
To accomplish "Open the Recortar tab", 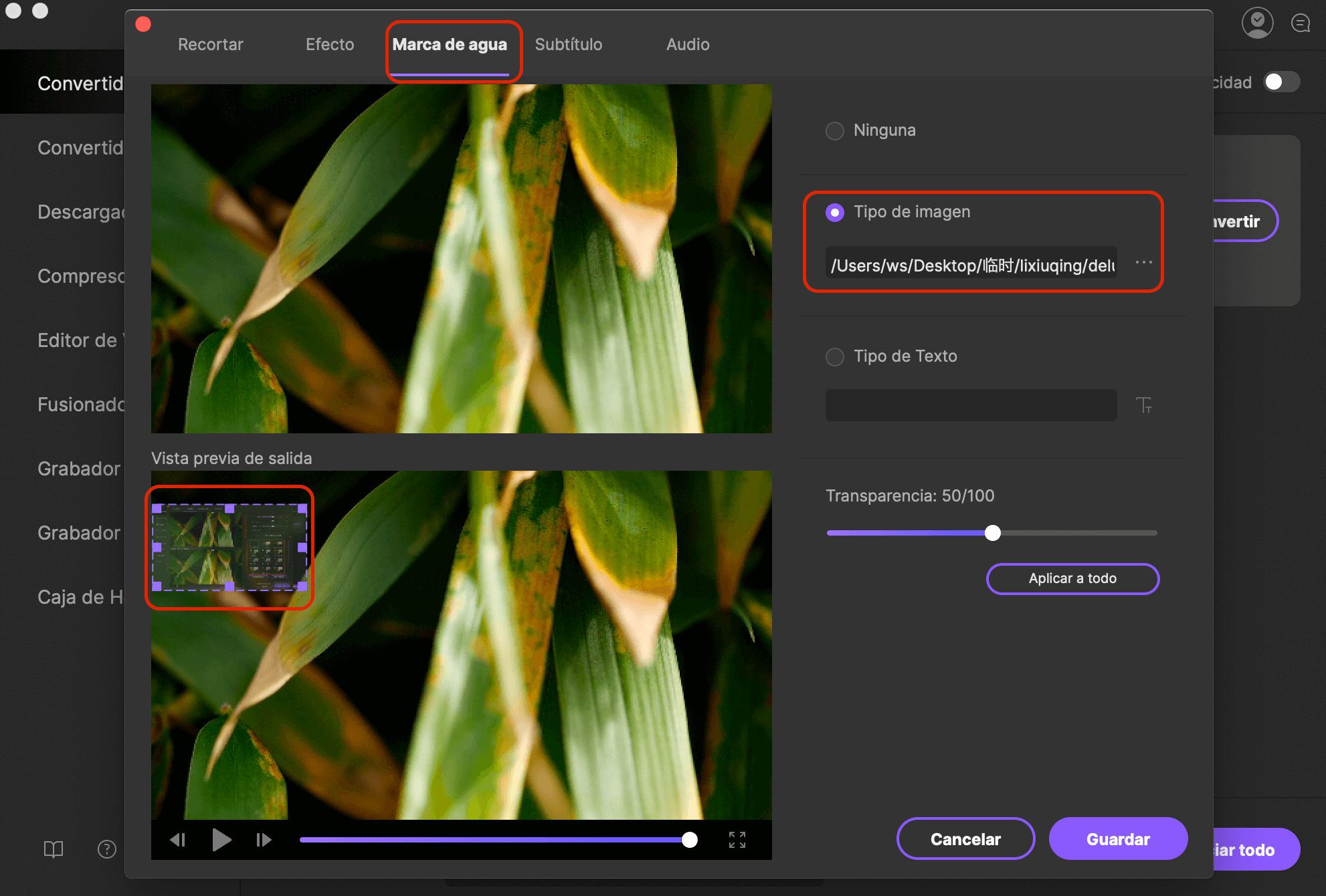I will 210,44.
